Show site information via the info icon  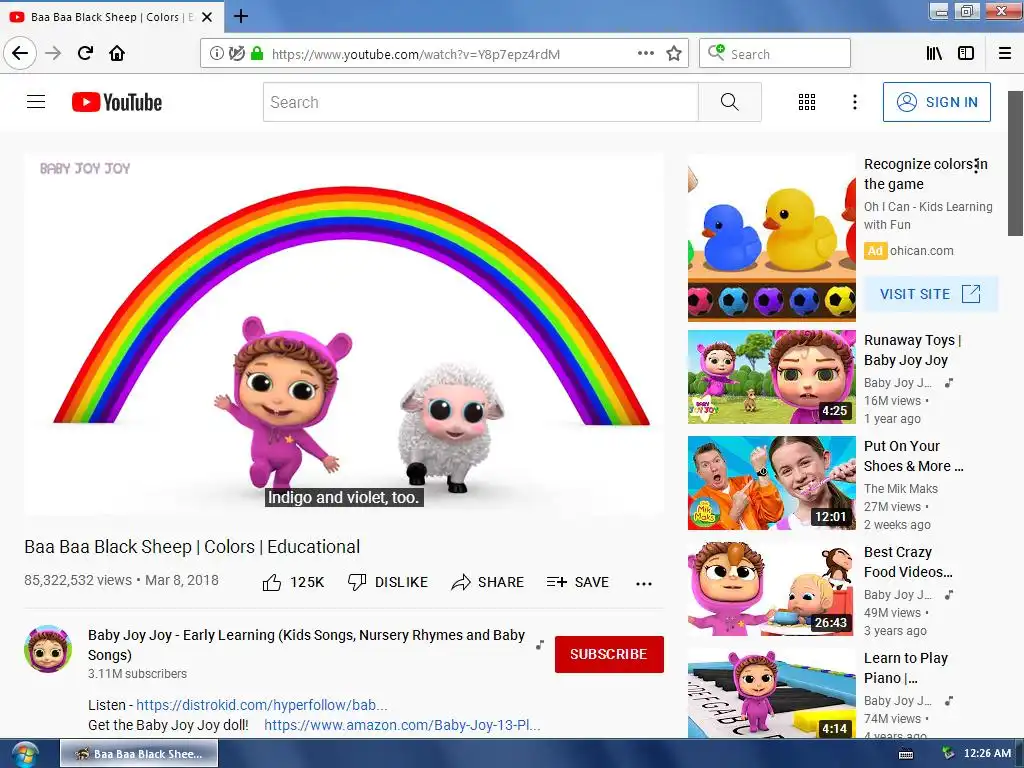coord(217,54)
